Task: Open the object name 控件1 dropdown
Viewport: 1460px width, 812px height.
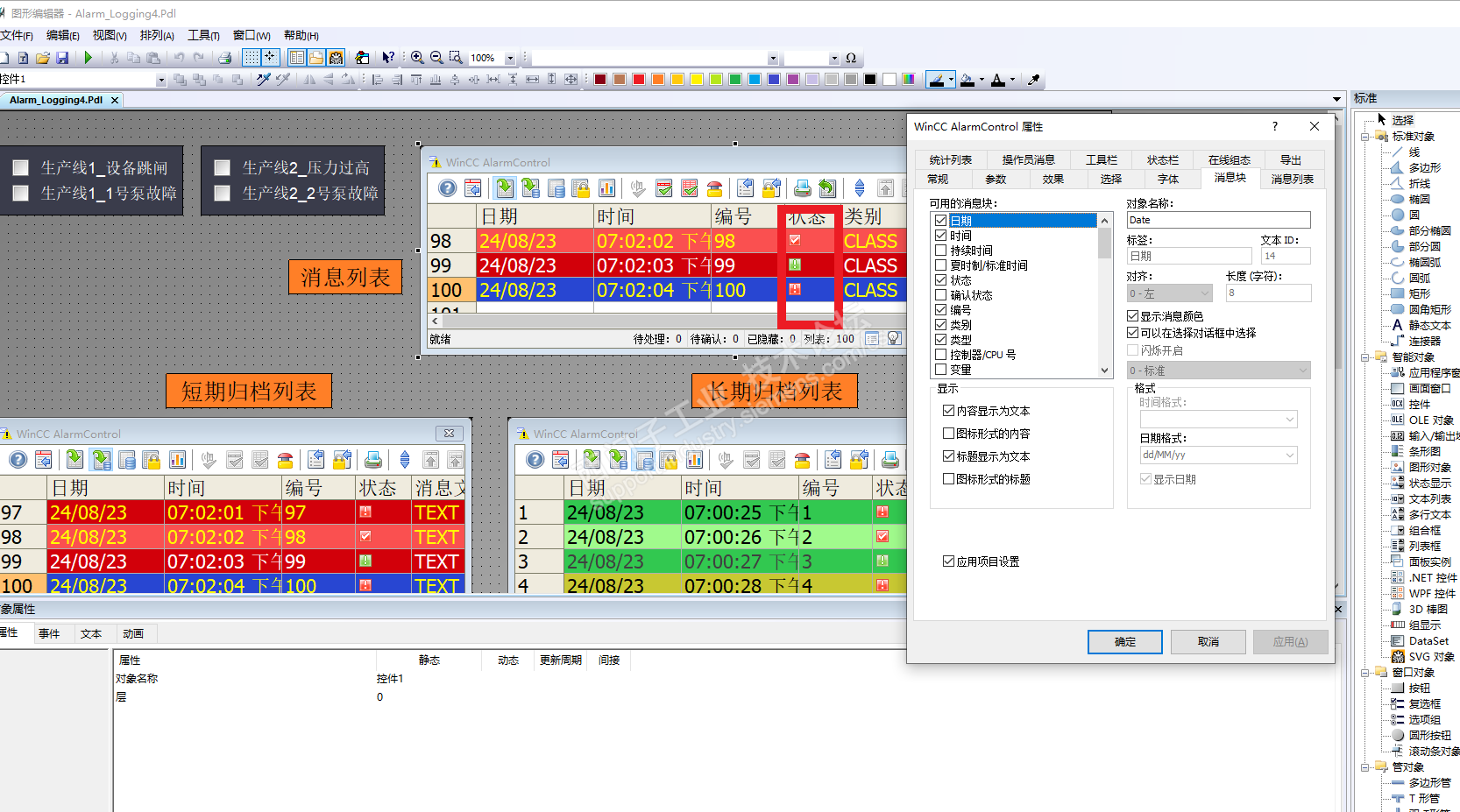Action: coord(161,81)
